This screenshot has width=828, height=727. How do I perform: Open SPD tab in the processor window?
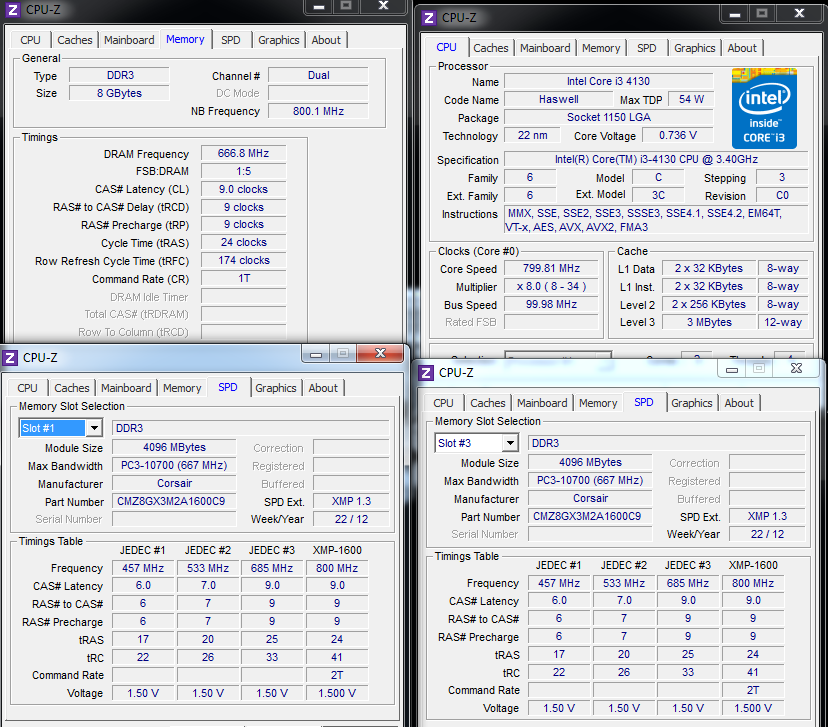(647, 48)
